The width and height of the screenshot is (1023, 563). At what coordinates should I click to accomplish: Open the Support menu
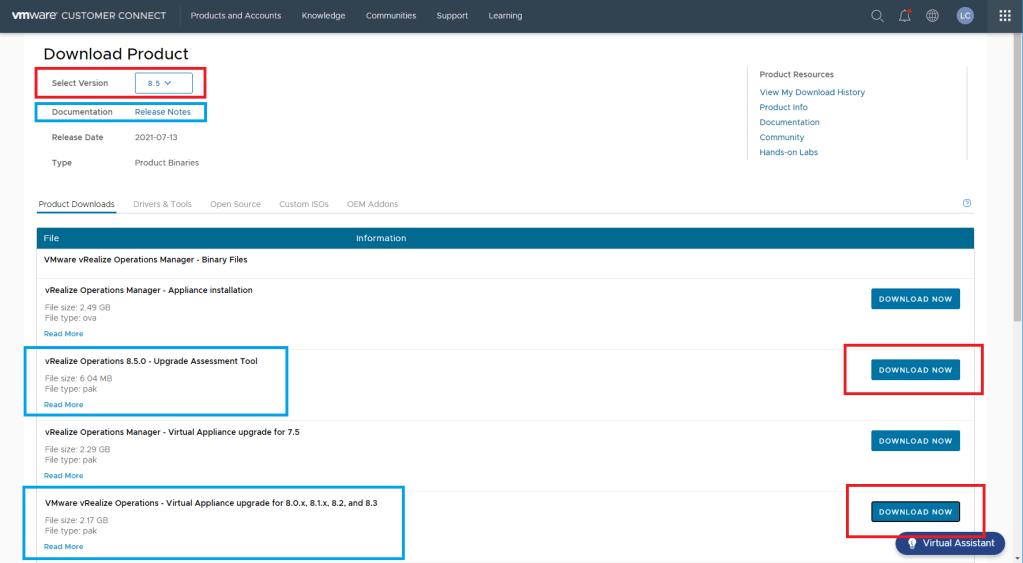[452, 16]
